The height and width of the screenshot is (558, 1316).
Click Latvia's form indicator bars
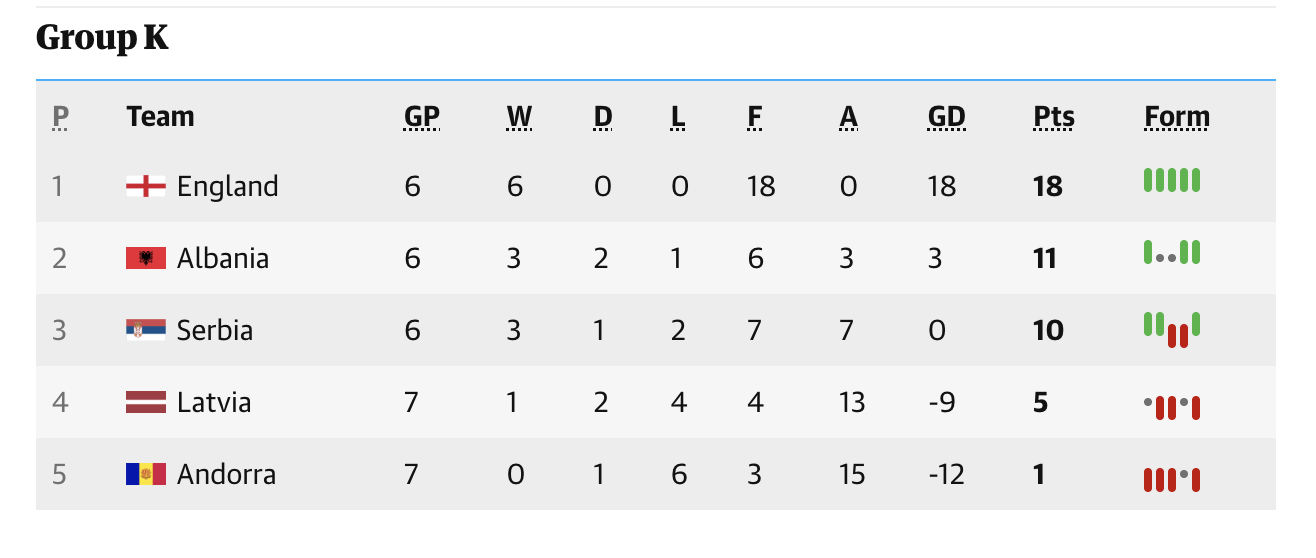click(x=1171, y=406)
